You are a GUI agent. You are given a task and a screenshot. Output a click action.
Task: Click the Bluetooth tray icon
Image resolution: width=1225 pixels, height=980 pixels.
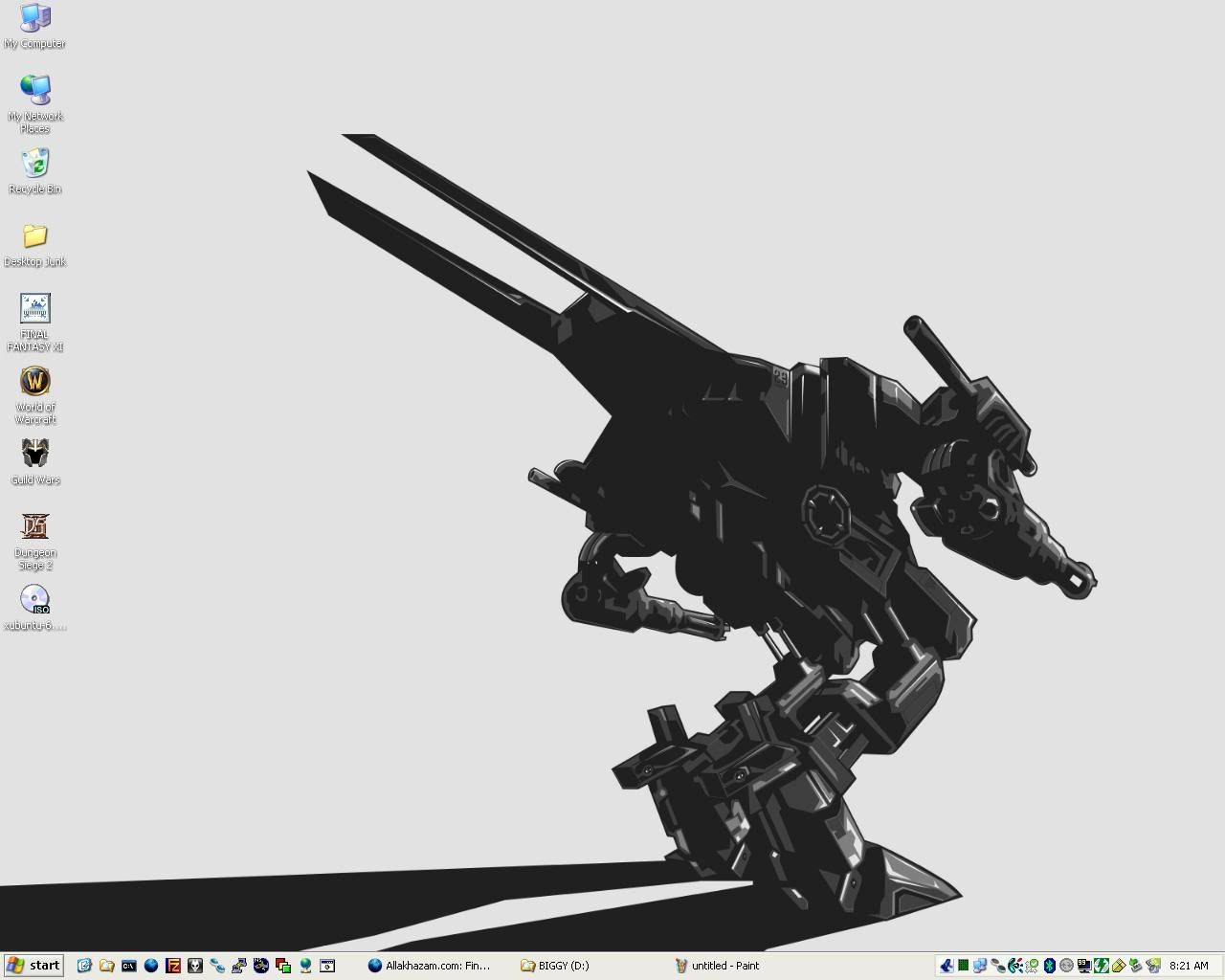tap(1049, 966)
